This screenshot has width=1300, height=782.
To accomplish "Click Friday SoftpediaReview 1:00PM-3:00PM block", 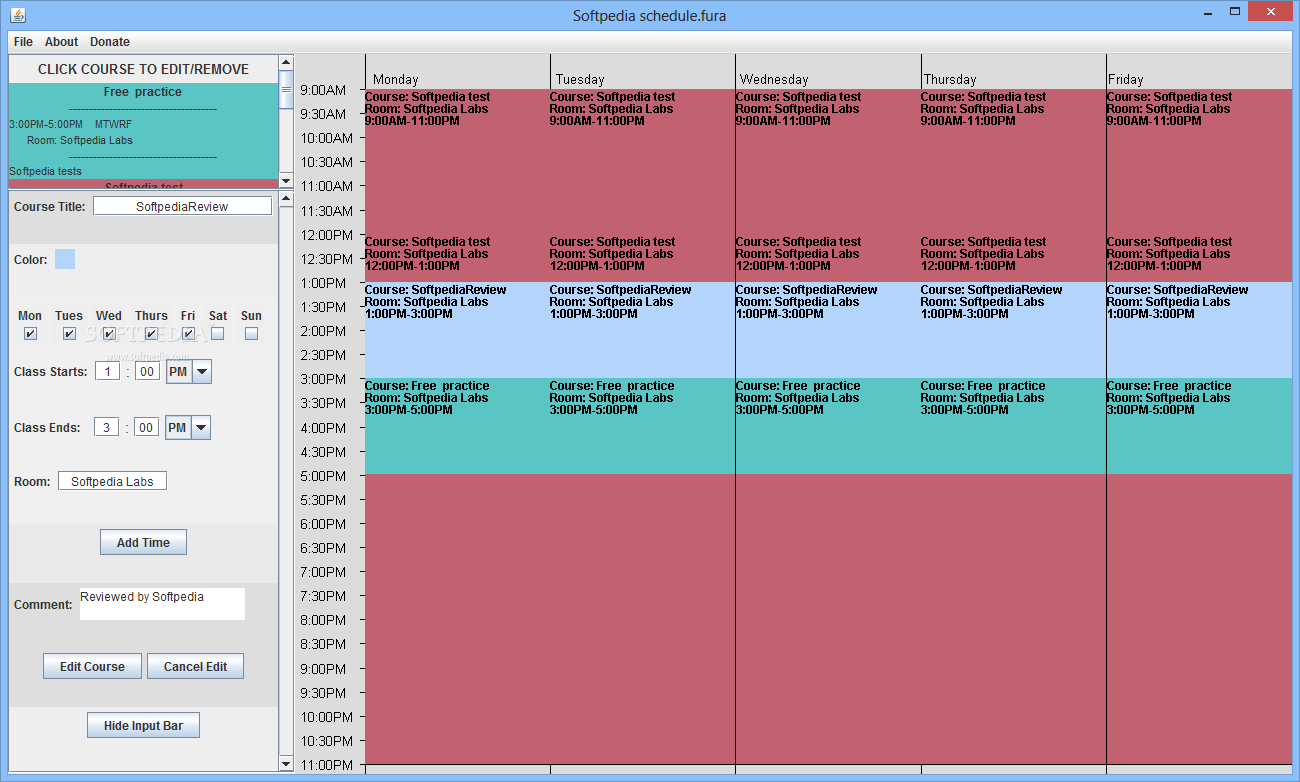I will coord(1199,330).
